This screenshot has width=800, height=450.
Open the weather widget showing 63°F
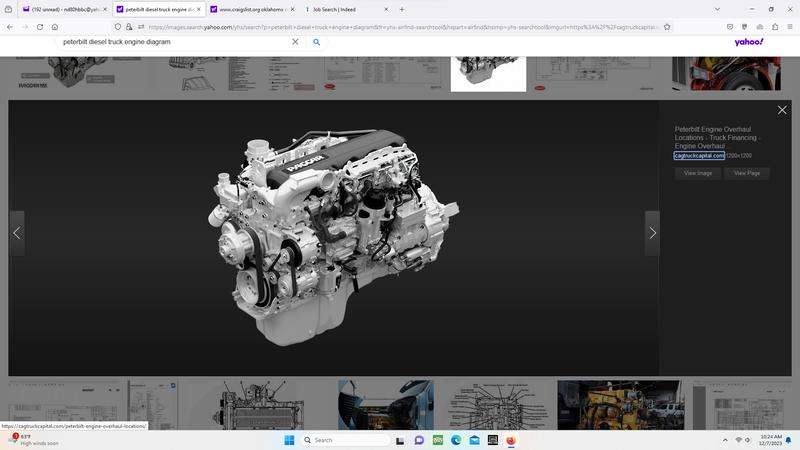[x=33, y=440]
